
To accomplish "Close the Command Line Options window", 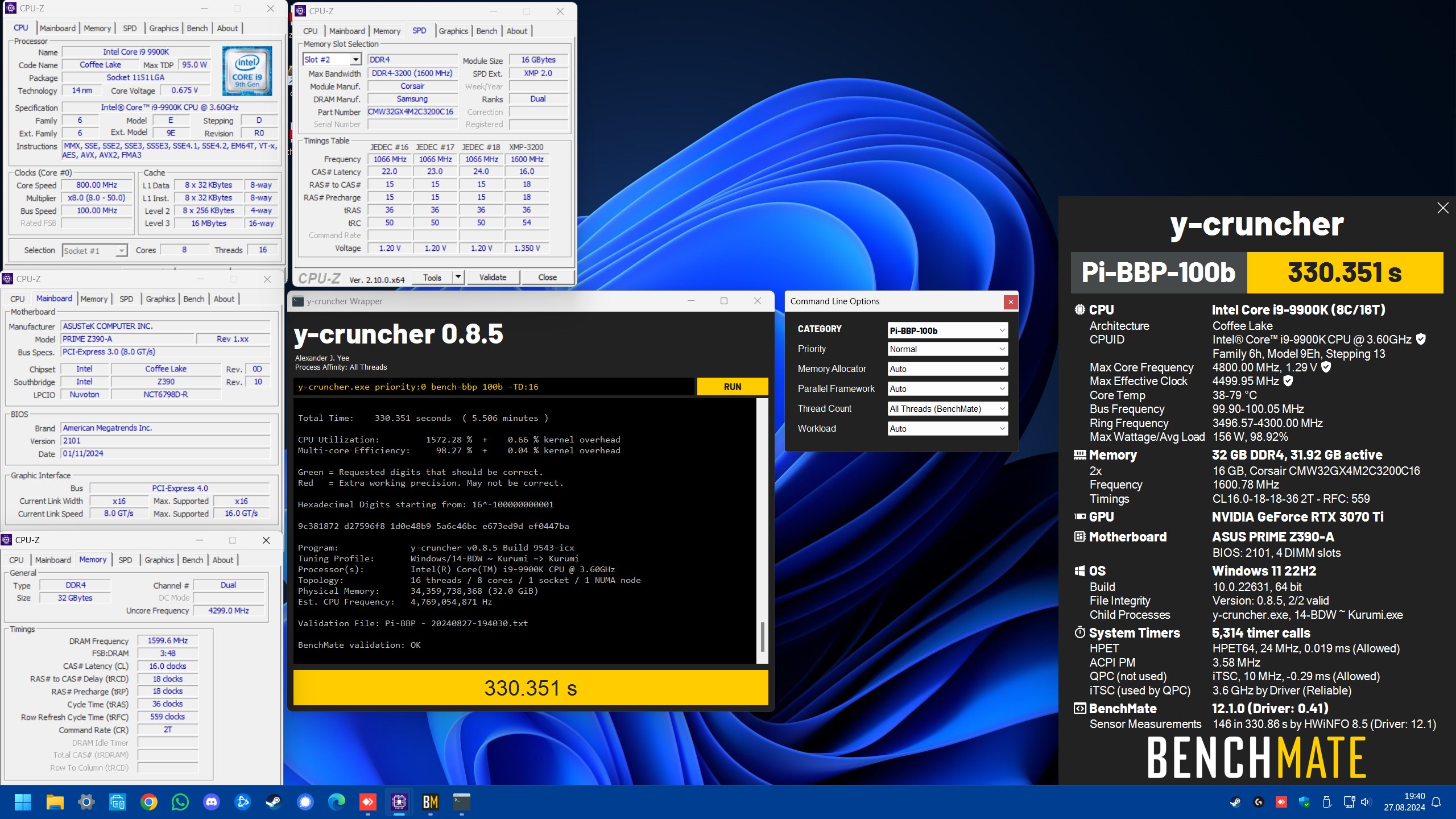I will coord(1010,302).
